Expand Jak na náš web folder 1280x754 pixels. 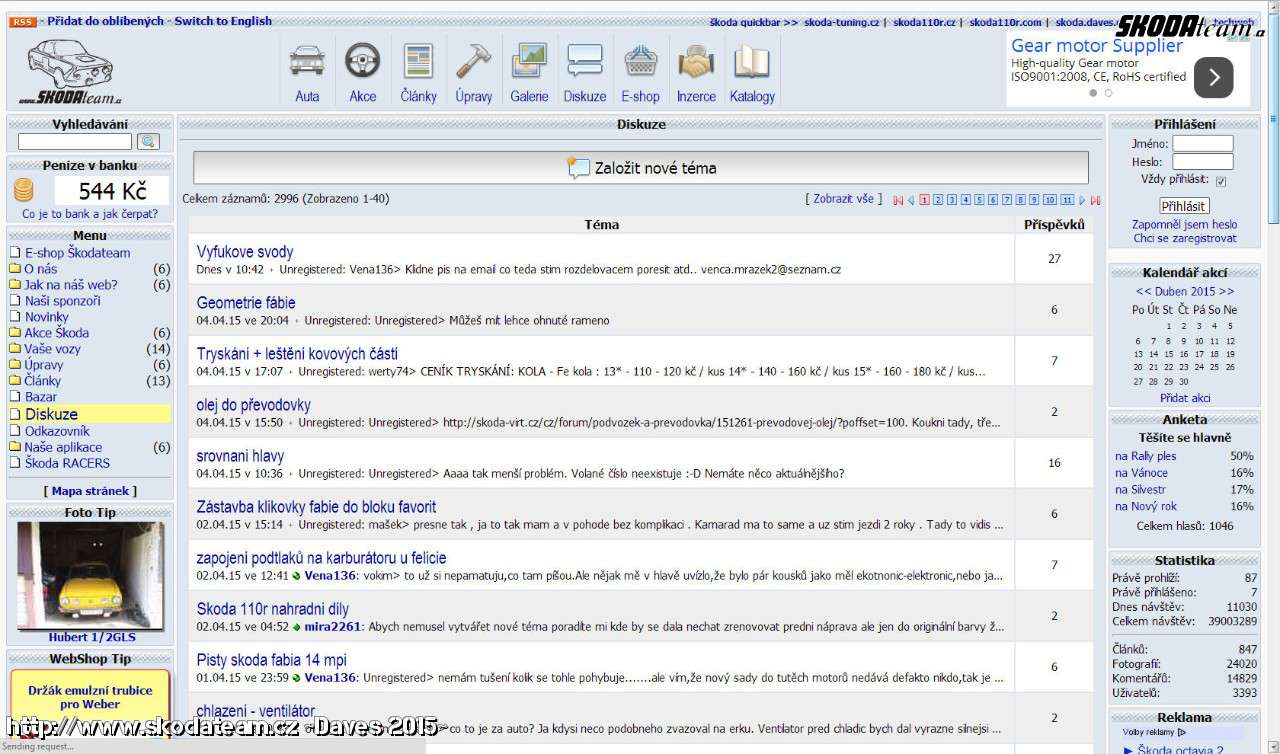[x=15, y=285]
